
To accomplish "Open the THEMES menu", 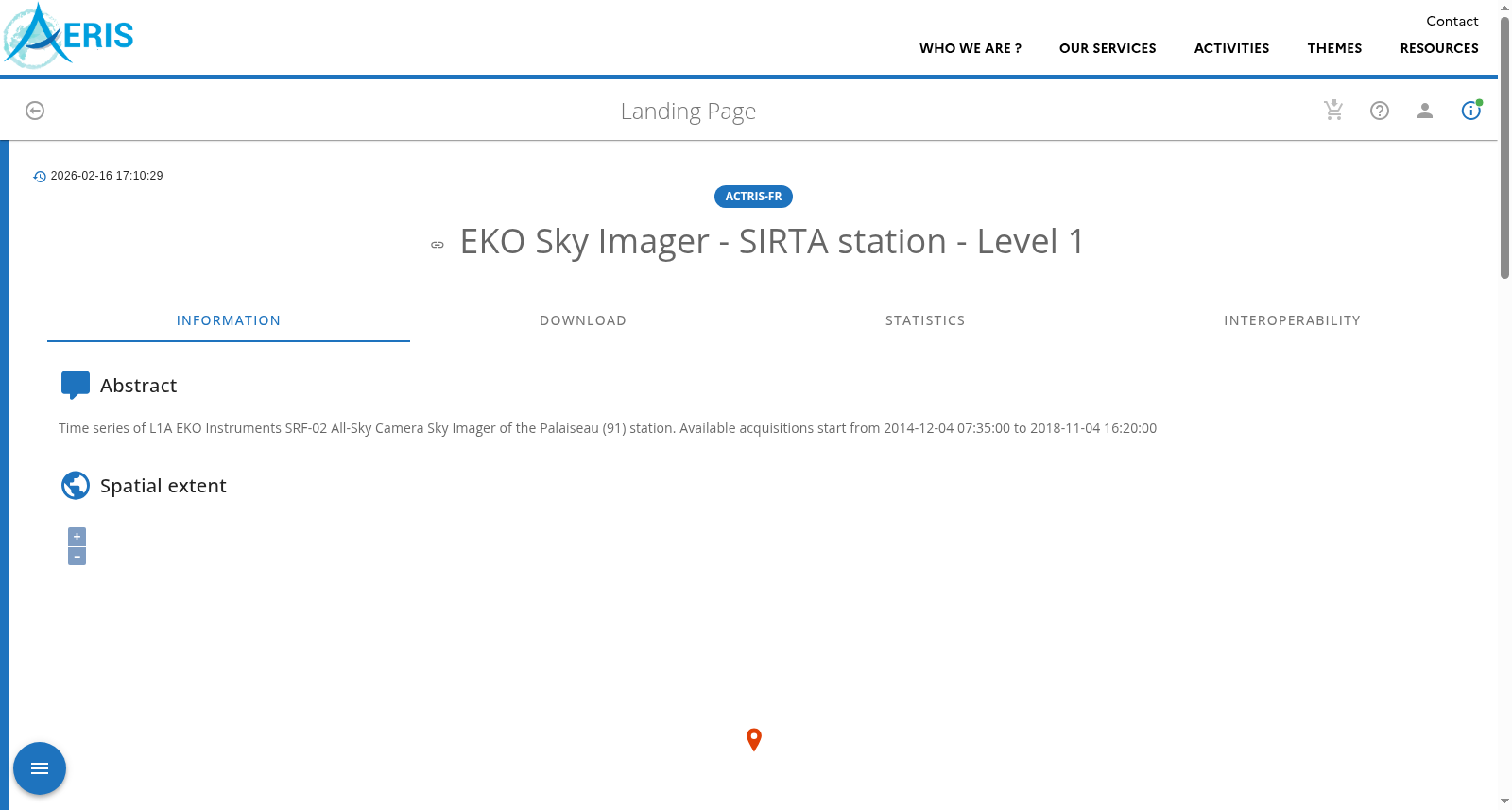I will [1334, 48].
